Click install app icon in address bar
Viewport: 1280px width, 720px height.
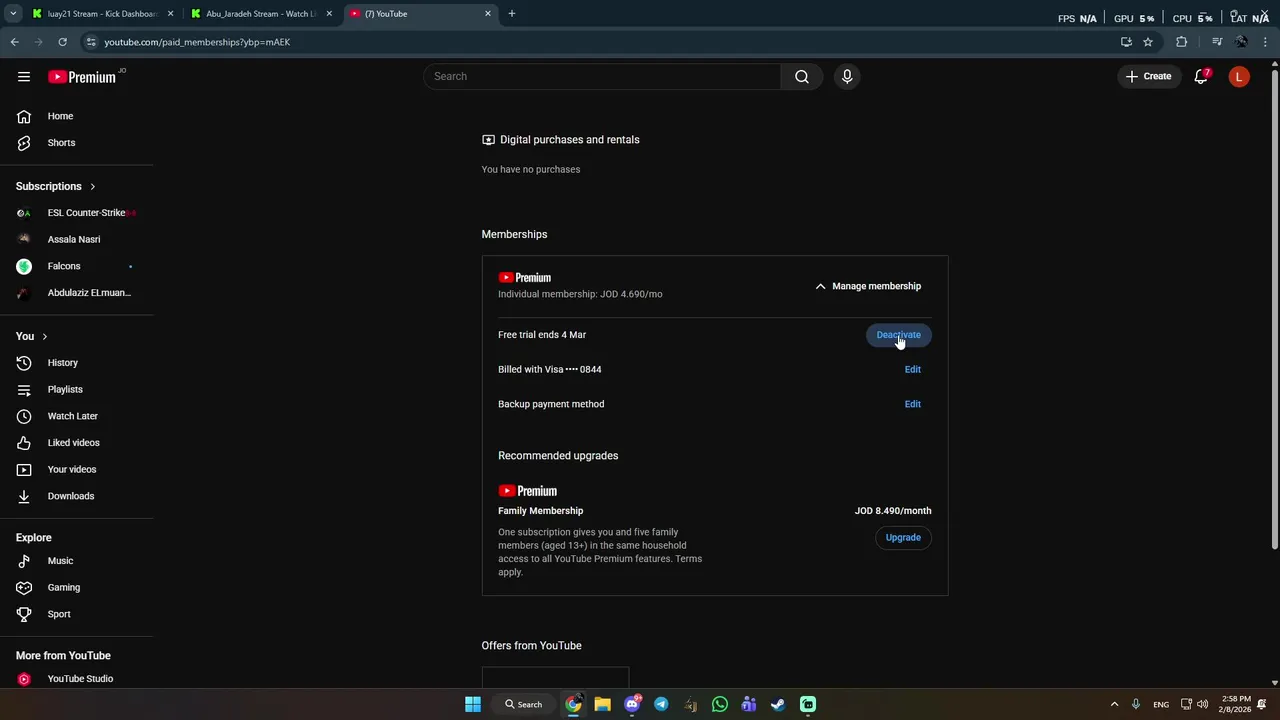click(x=1126, y=42)
